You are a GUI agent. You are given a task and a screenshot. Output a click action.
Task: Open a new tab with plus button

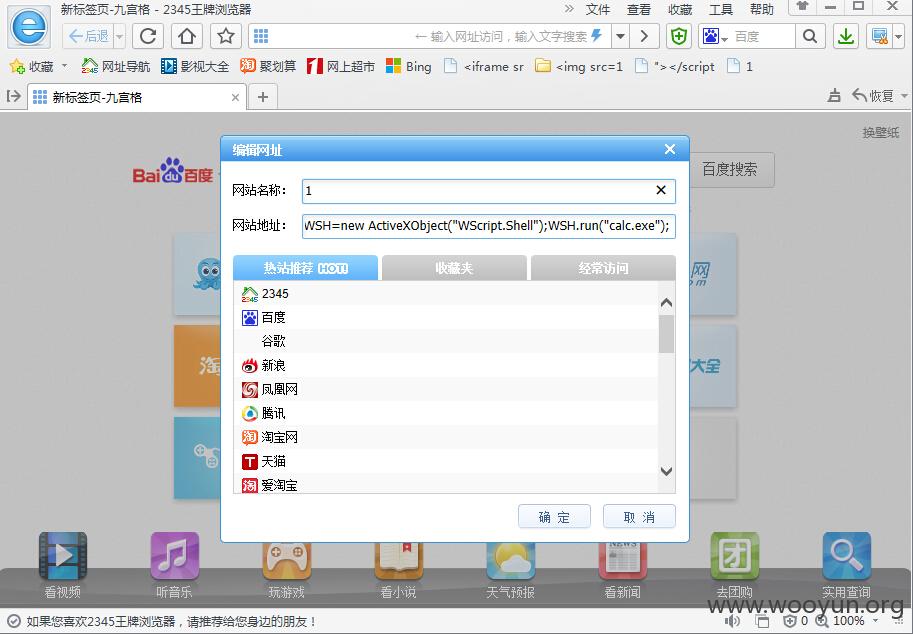pyautogui.click(x=263, y=97)
